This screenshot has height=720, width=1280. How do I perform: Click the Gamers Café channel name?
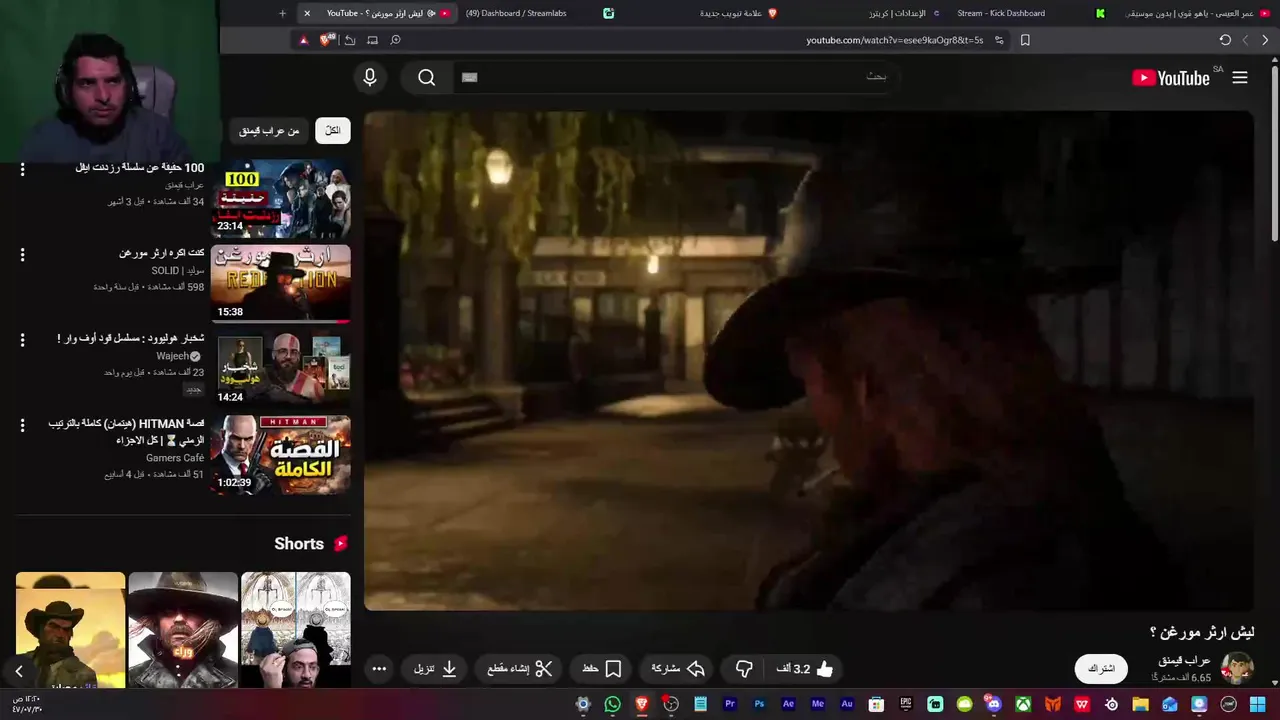pyautogui.click(x=175, y=458)
